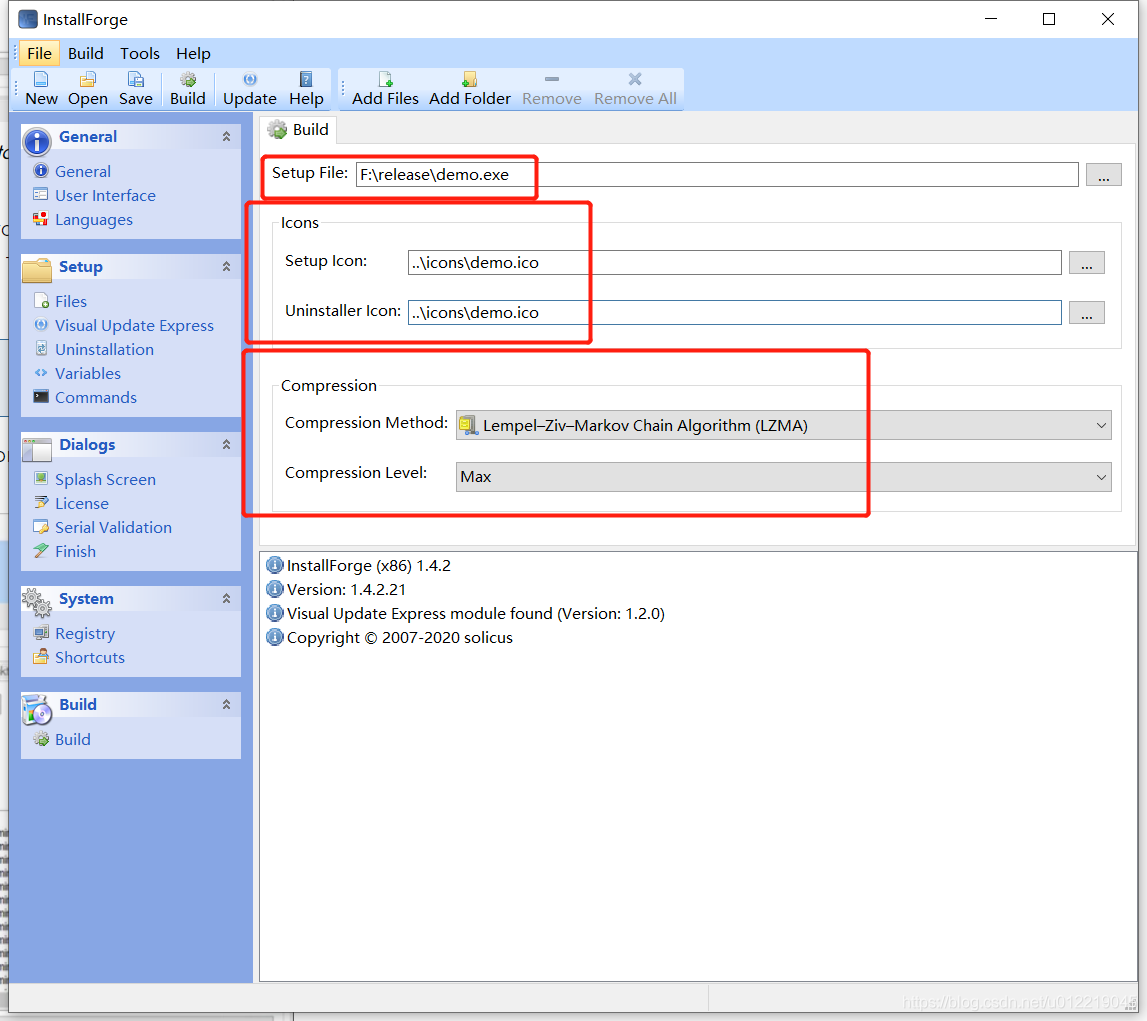The image size is (1147, 1021).
Task: Click the Add Files toolbar icon
Action: point(386,79)
